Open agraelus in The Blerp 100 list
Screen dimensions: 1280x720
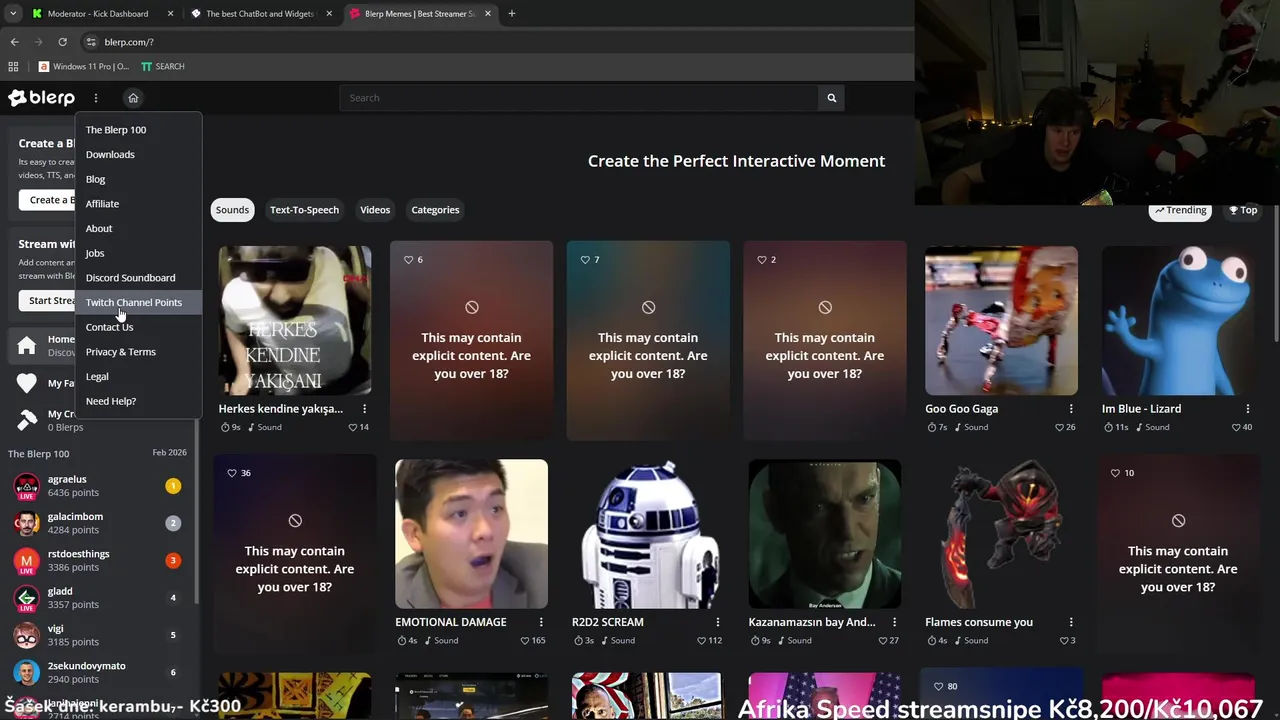tap(98, 486)
